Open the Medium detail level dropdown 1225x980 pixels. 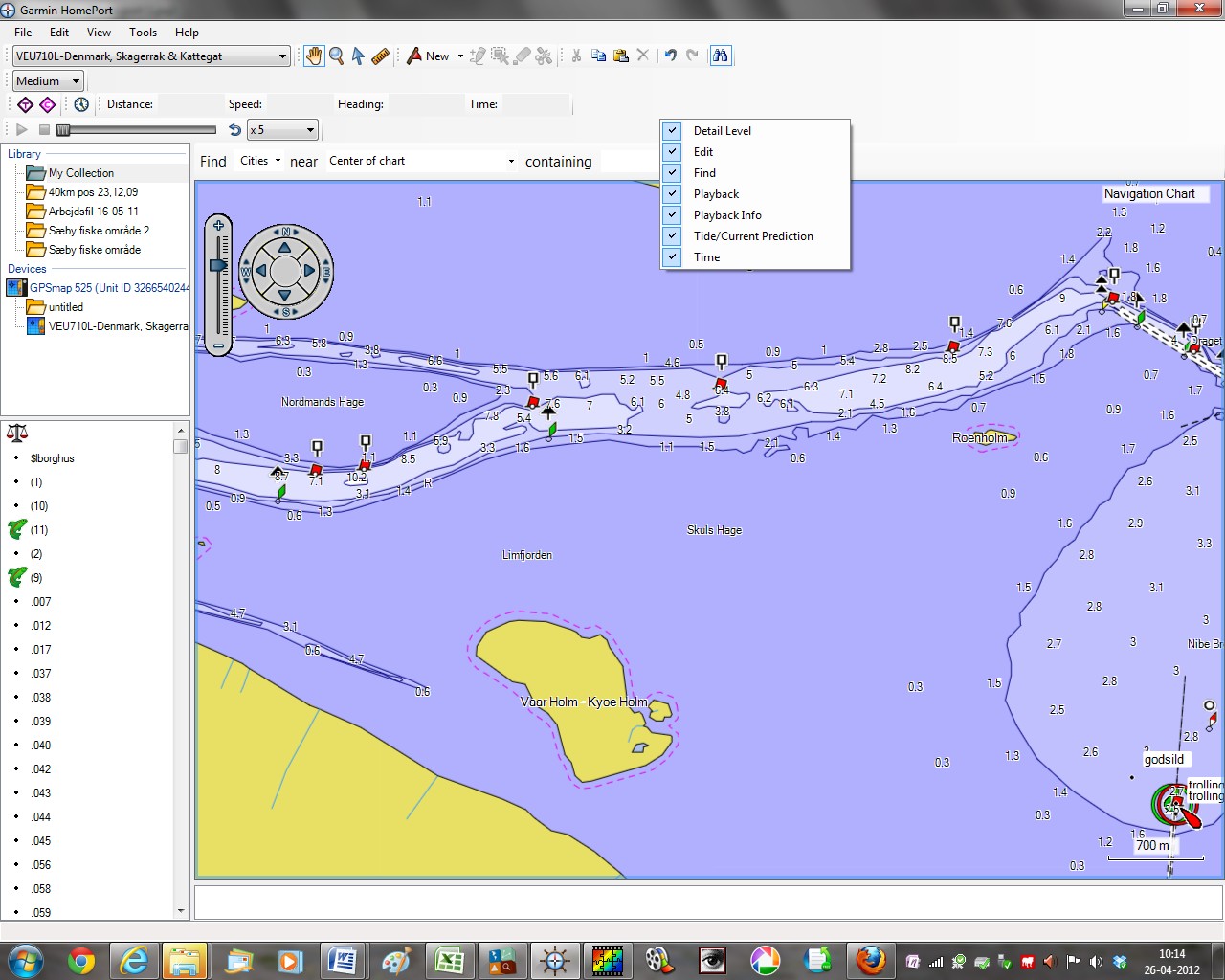[48, 81]
